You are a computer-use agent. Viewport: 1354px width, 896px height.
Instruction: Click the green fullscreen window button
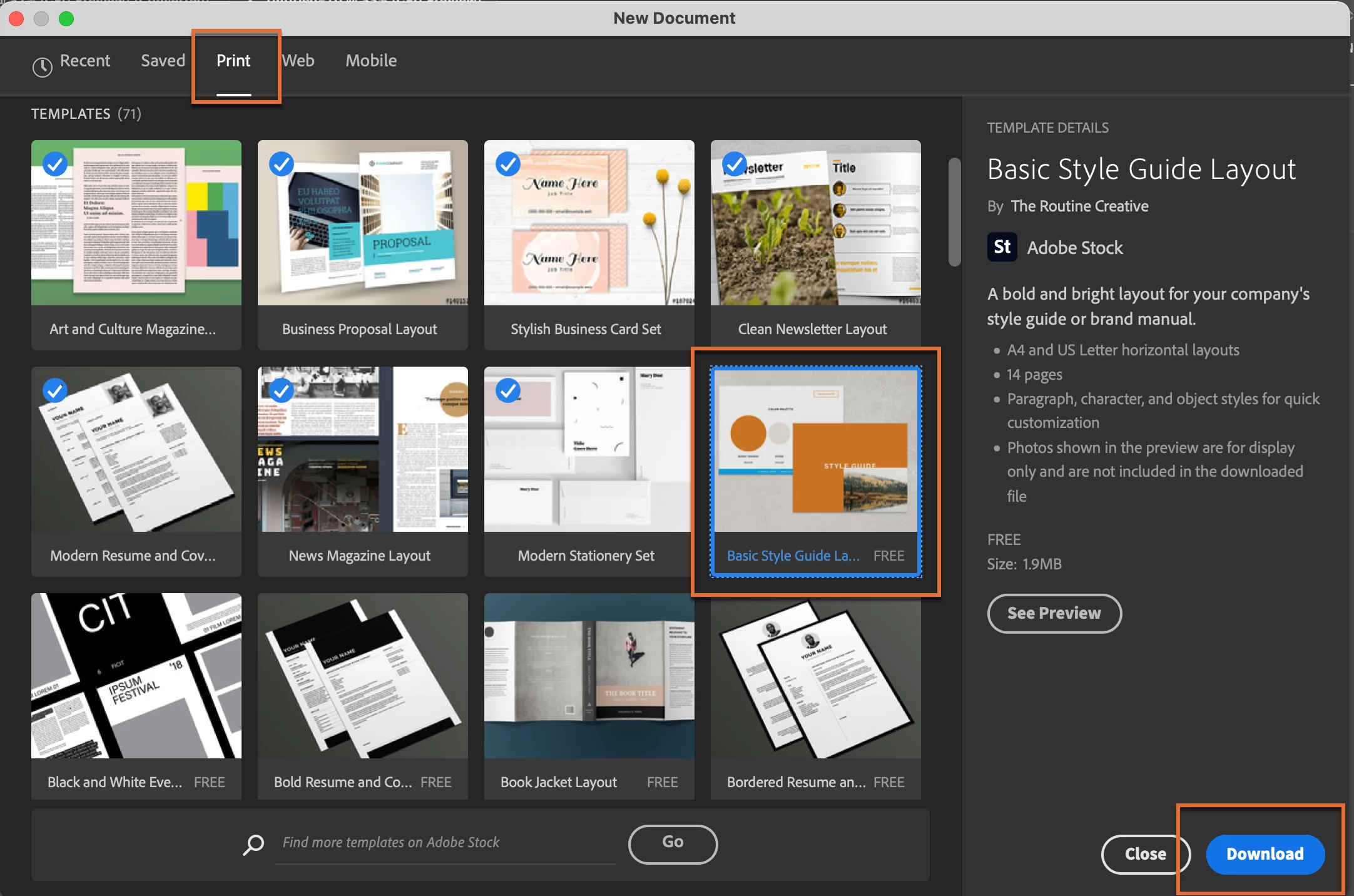(x=66, y=19)
